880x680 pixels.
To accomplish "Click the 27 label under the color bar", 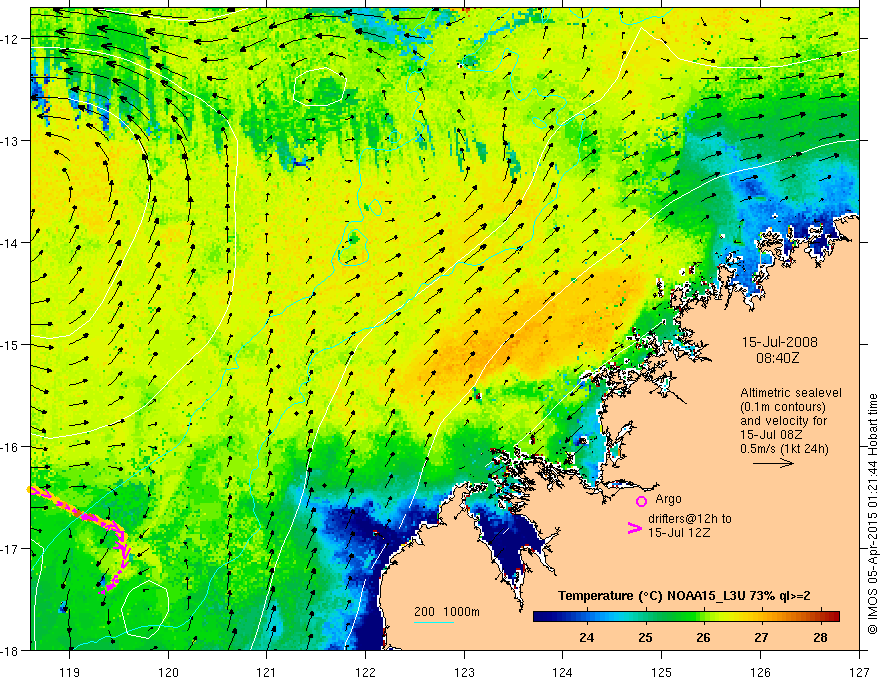I will click(x=761, y=638).
